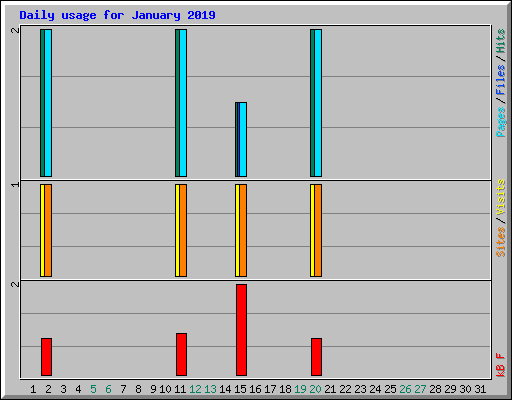512x400 pixels.
Task: Click green weekend day label 13
Action: (x=210, y=389)
